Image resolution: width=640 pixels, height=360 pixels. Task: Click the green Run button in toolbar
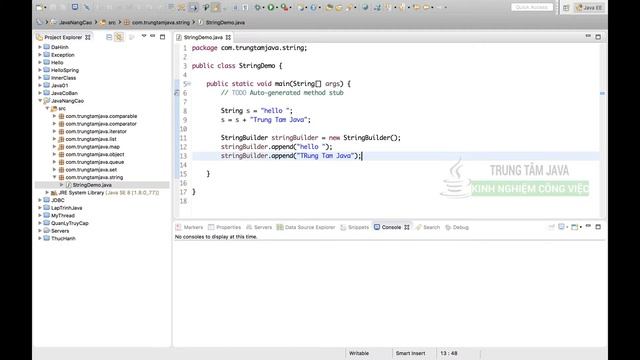(271, 7)
